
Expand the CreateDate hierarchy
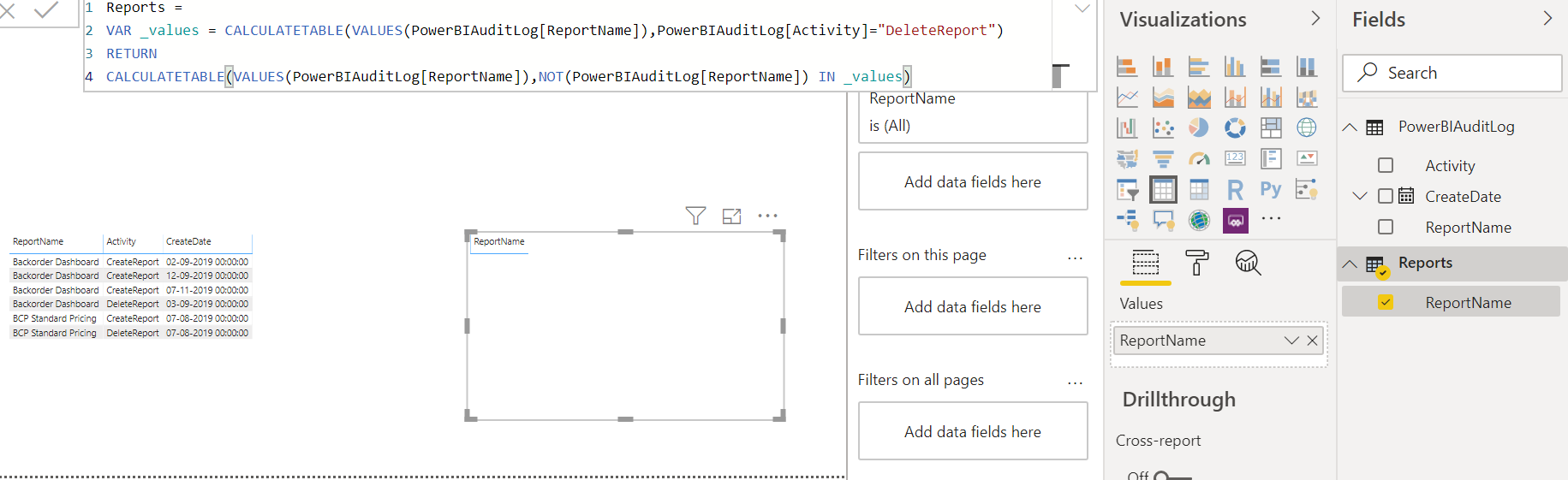1359,196
